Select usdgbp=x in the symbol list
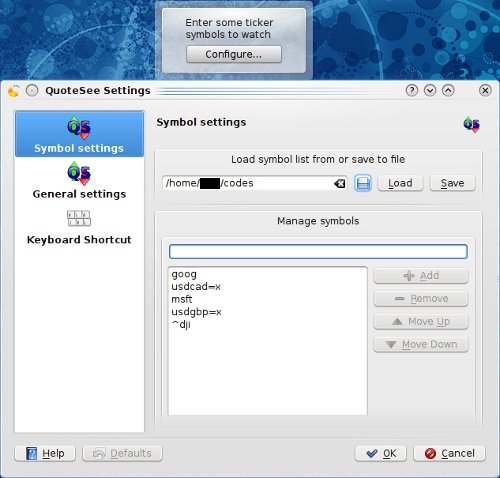Viewport: 500px width, 478px height. tap(268, 312)
